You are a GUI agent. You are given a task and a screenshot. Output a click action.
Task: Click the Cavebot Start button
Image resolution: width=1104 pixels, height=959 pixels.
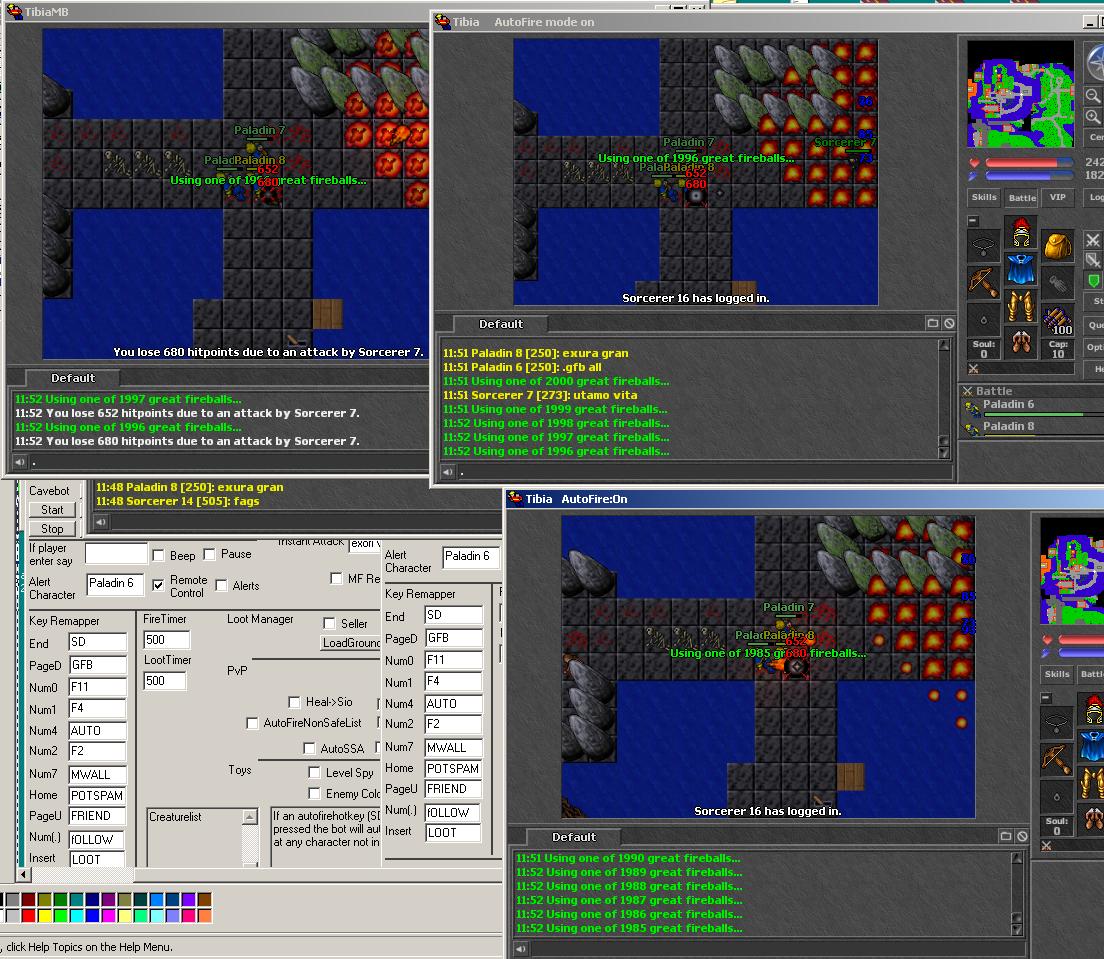(52, 510)
